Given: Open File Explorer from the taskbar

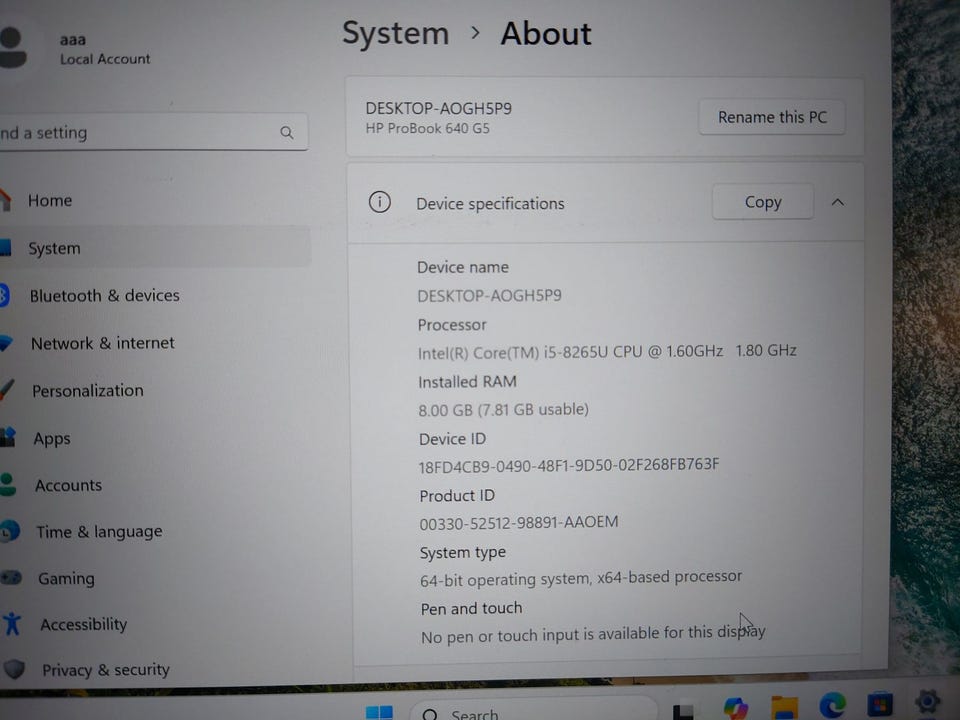Looking at the screenshot, I should point(784,708).
